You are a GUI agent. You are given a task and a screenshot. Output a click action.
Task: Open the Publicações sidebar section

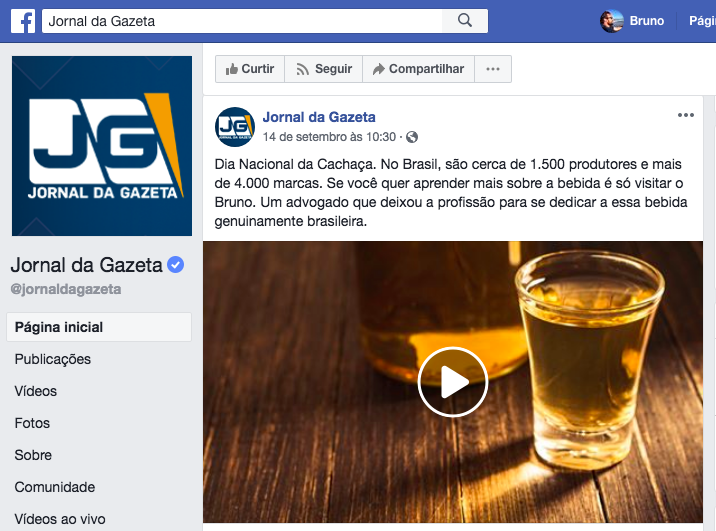click(x=53, y=359)
